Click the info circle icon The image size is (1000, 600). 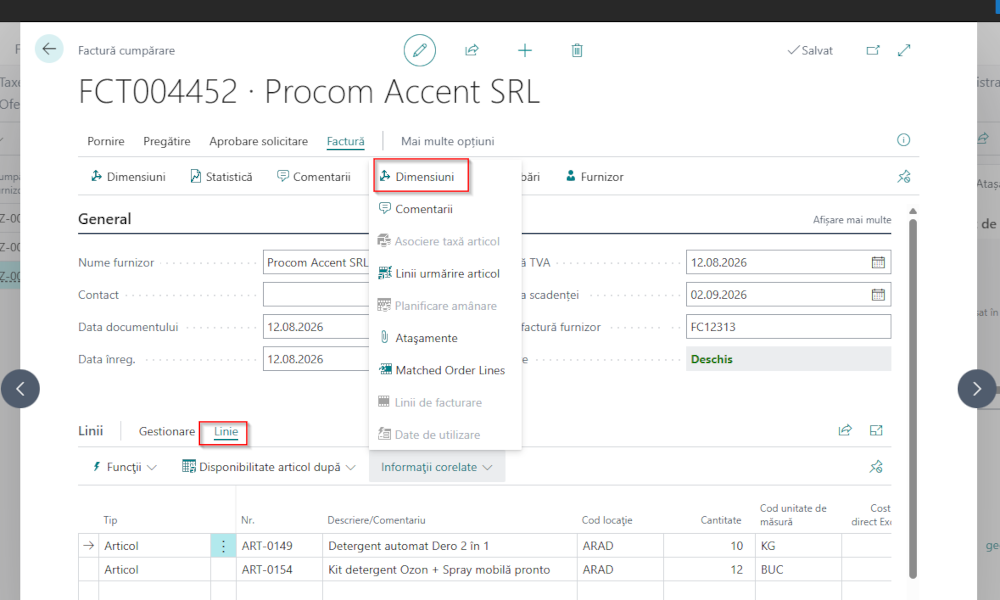[x=904, y=140]
